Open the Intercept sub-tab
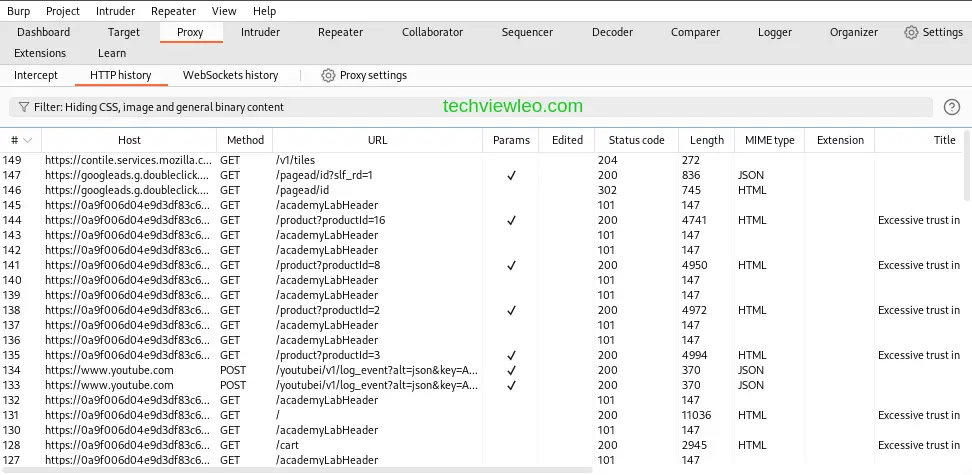 36,75
